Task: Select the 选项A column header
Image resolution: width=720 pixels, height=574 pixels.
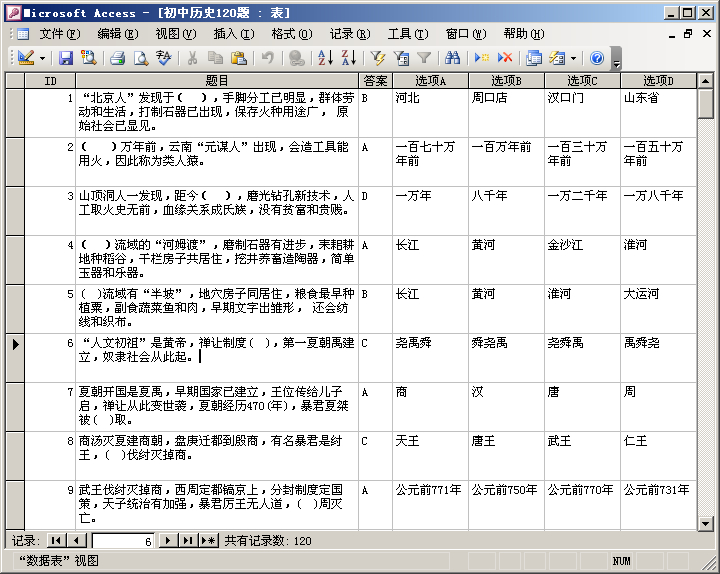Action: [431, 81]
